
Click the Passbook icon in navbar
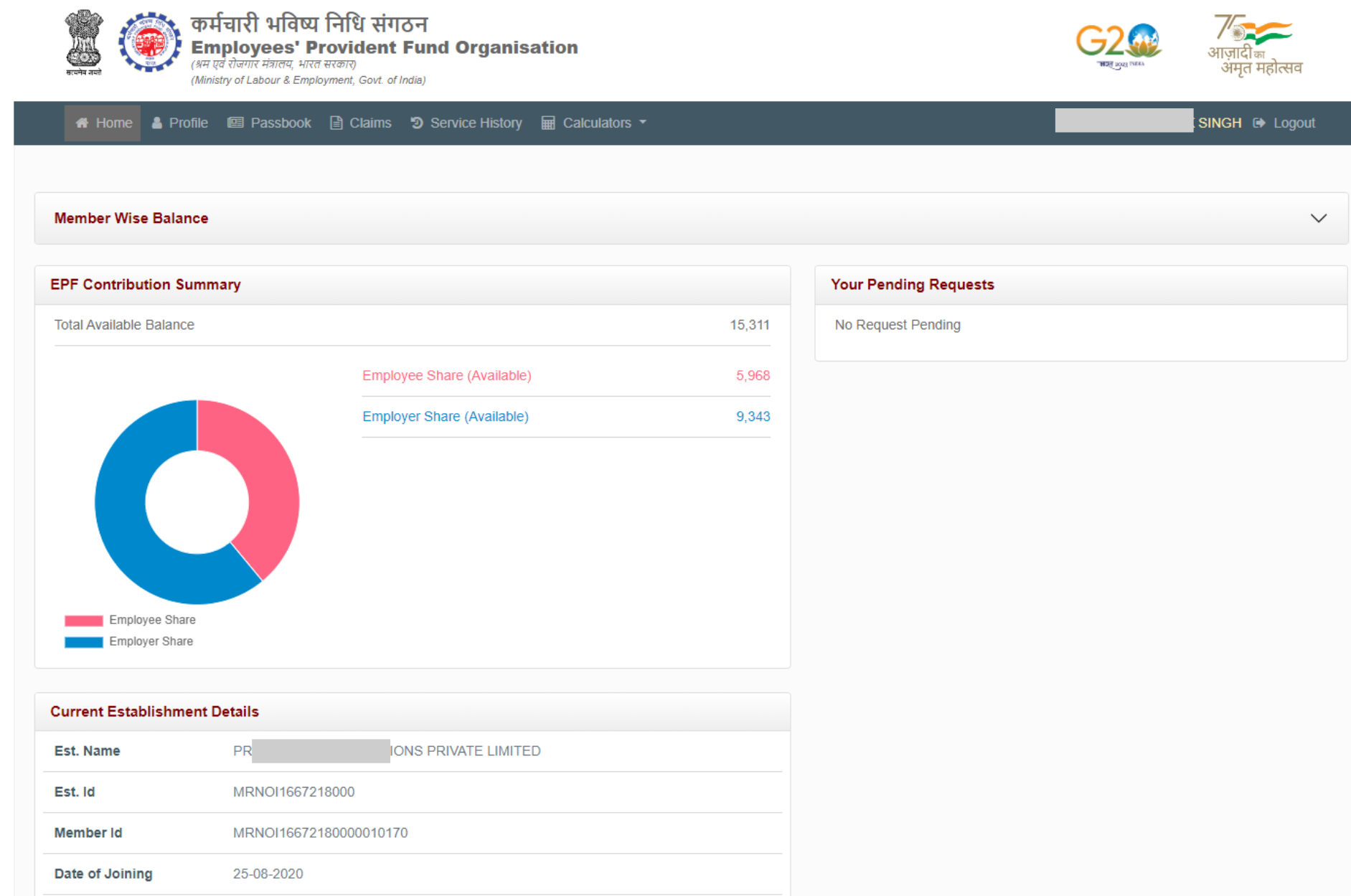tap(235, 123)
